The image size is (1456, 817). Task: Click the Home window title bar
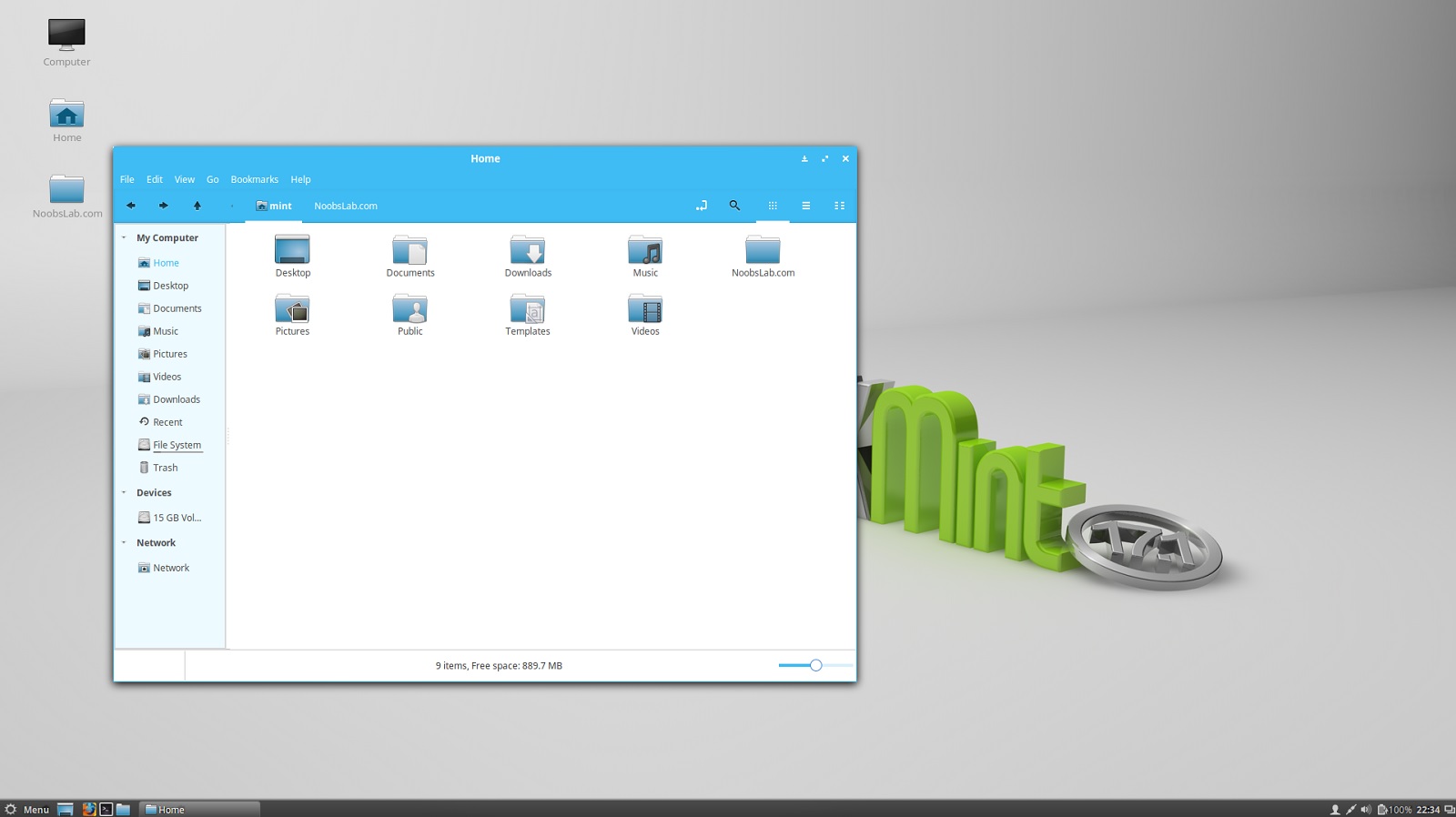click(x=485, y=158)
